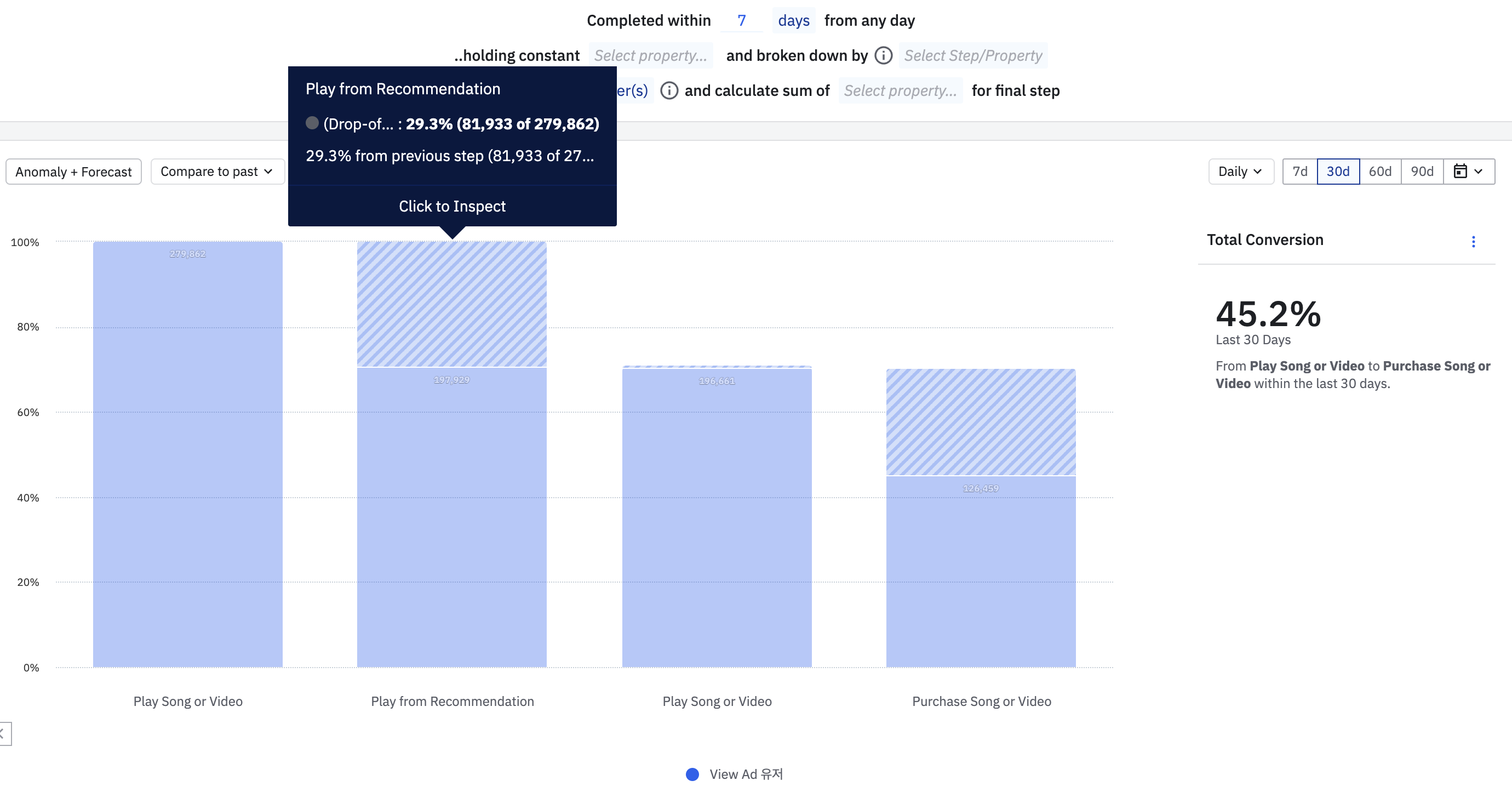The height and width of the screenshot is (809, 1512).
Task: Switch to 60d time range
Action: tap(1380, 172)
